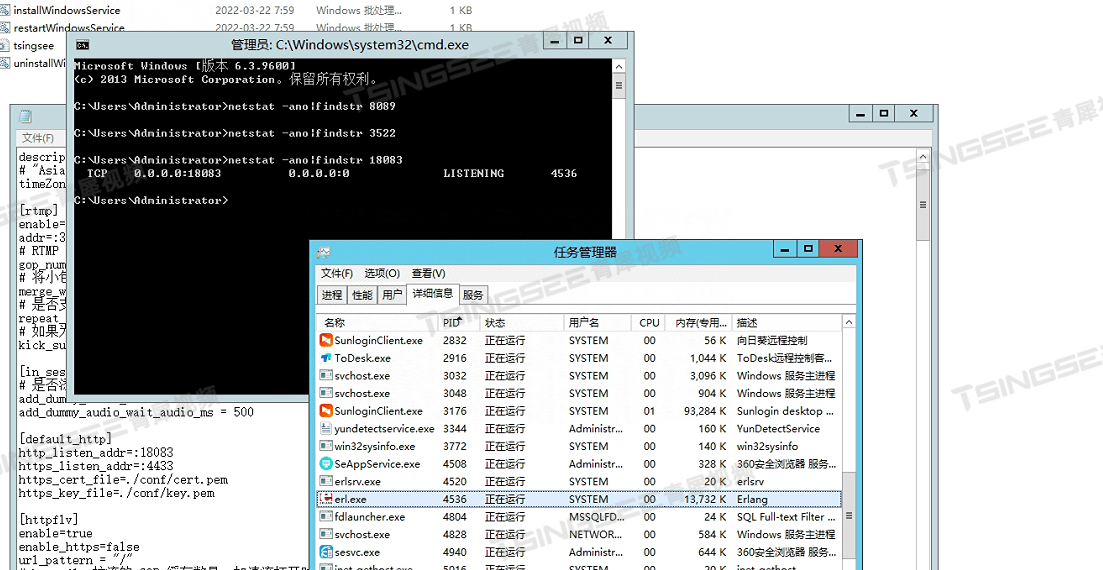
Task: Sort processes by 用户名 column header
Action: [x=597, y=322]
